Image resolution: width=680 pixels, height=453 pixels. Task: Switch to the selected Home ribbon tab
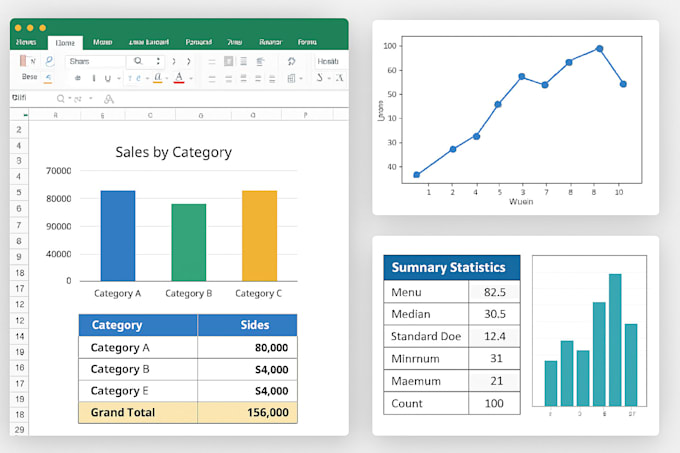(x=65, y=43)
